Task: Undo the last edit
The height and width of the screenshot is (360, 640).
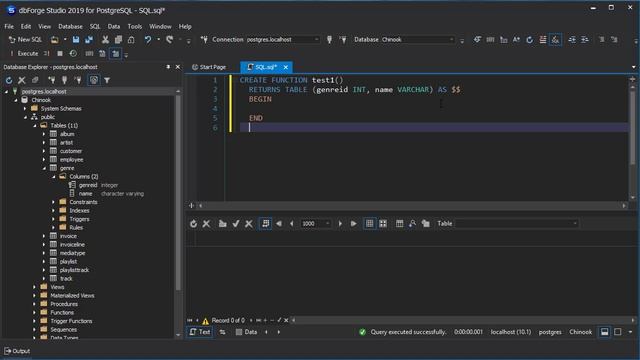Action: pos(147,40)
